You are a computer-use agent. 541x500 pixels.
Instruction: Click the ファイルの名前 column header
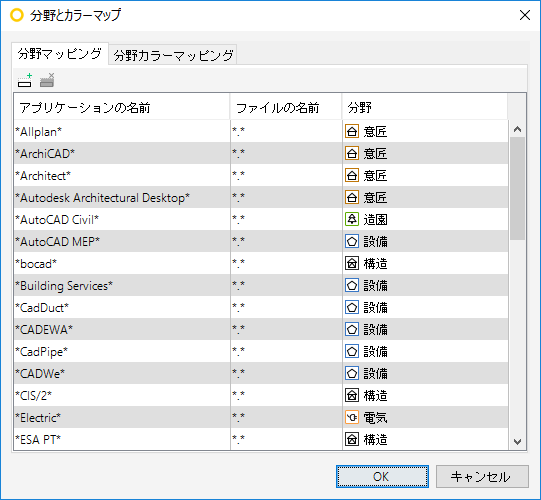click(x=286, y=108)
